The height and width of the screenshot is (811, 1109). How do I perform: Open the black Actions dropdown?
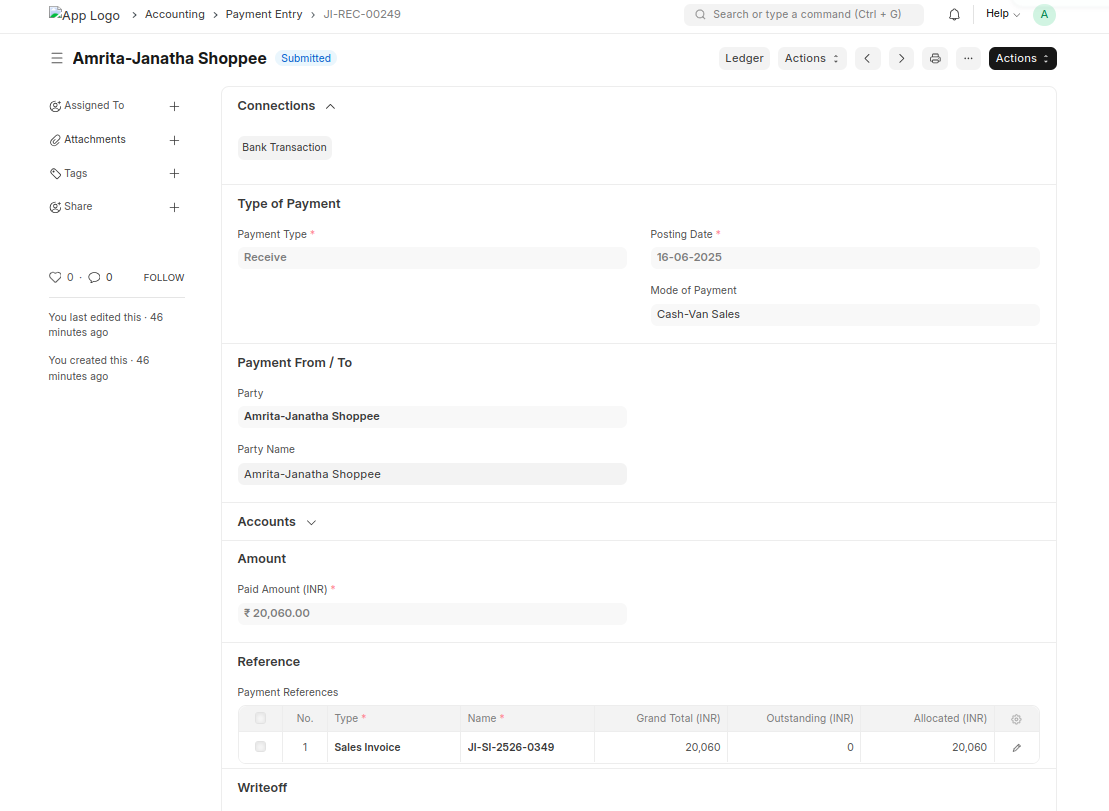coord(1022,59)
